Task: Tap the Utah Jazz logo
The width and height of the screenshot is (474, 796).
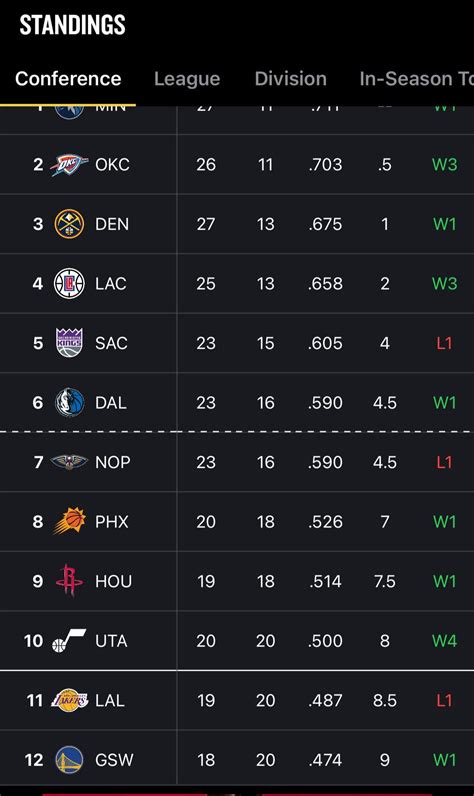Action: pos(70,641)
